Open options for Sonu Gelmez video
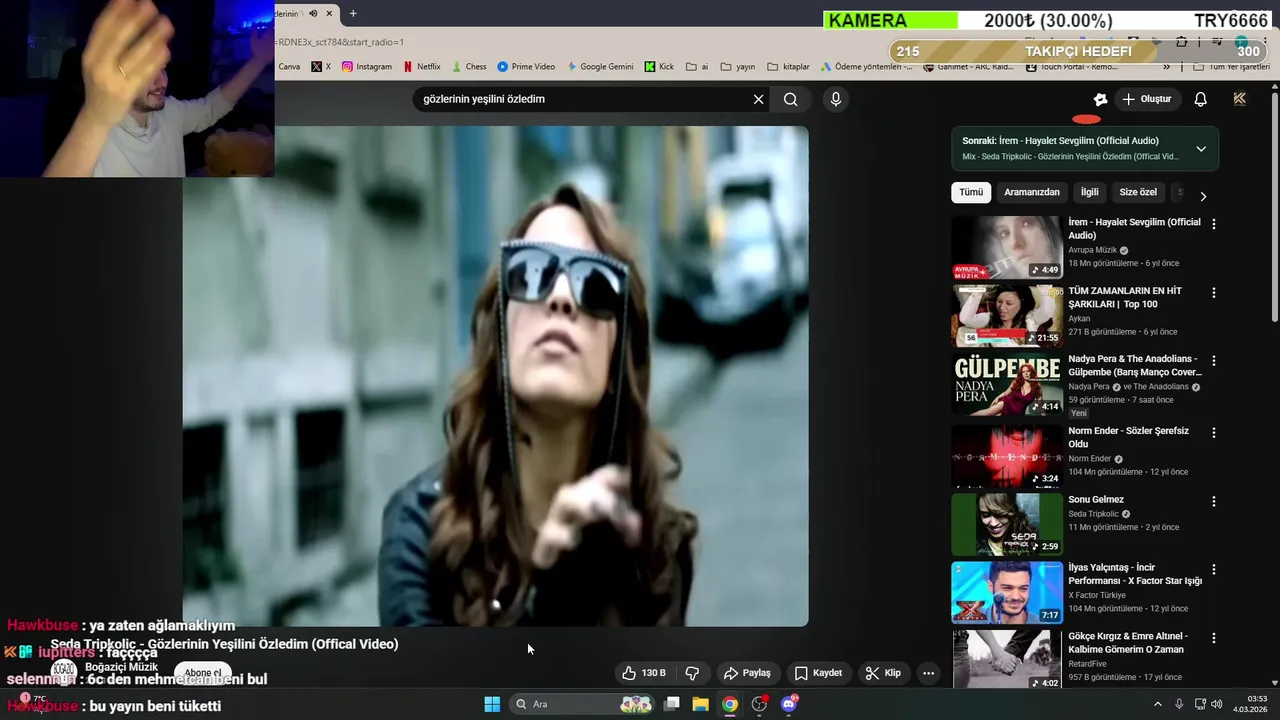 click(x=1214, y=501)
